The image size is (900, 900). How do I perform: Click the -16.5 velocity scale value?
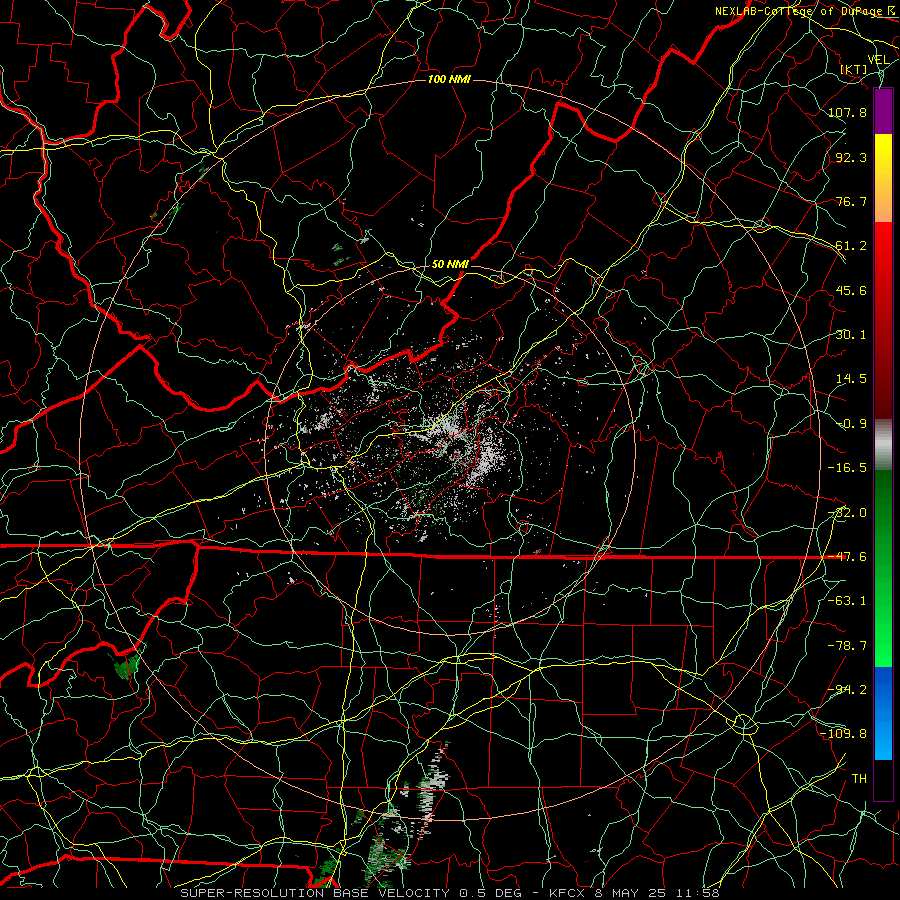pos(847,468)
